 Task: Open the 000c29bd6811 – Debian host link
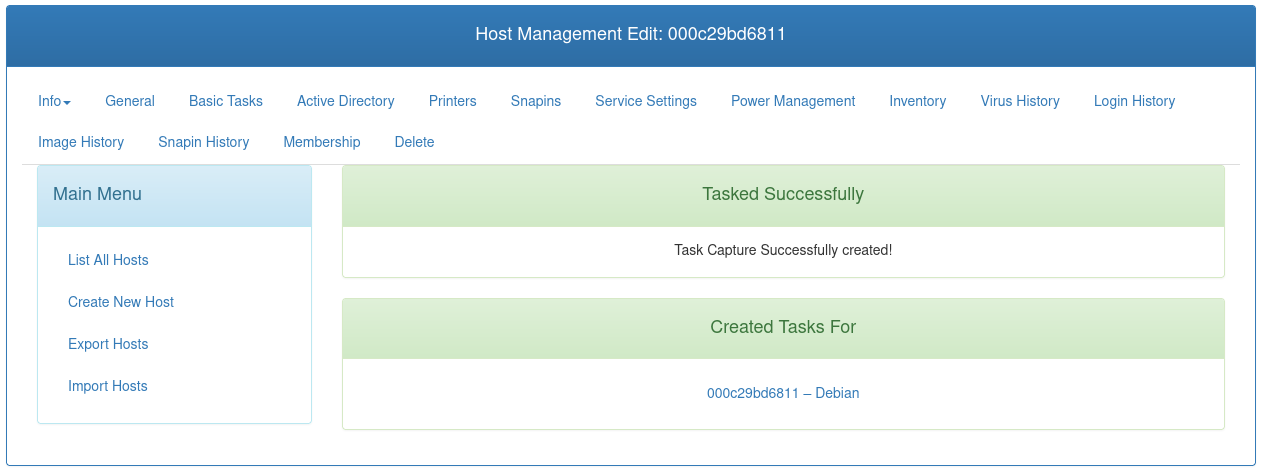pyautogui.click(x=783, y=393)
